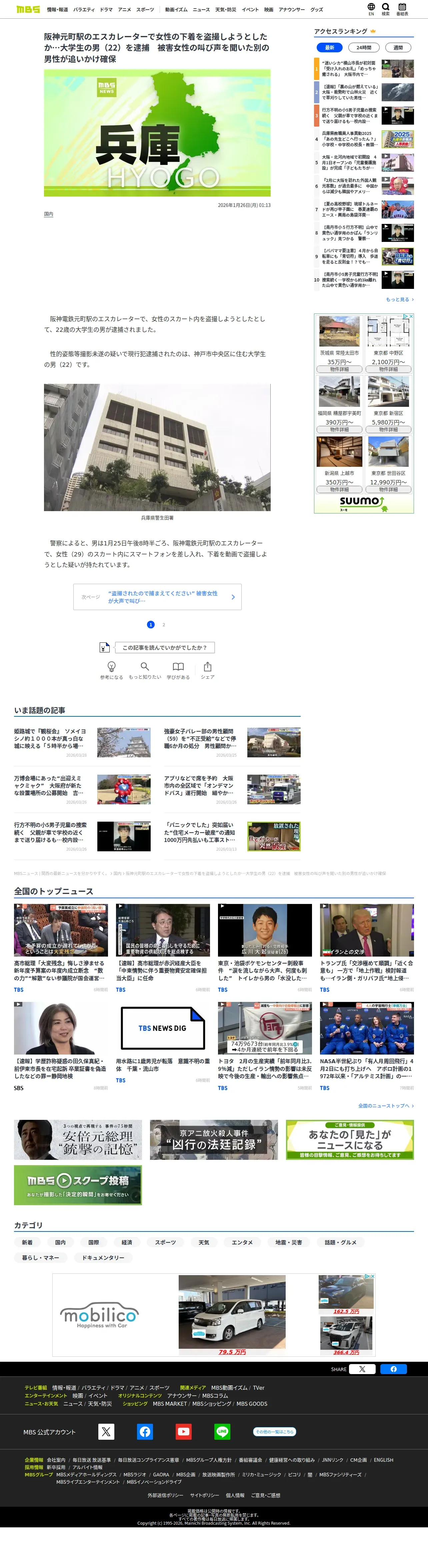The height and width of the screenshot is (1568, 428).
Task: Select the 暮らし・マネー category chip
Action: pyautogui.click(x=41, y=1257)
